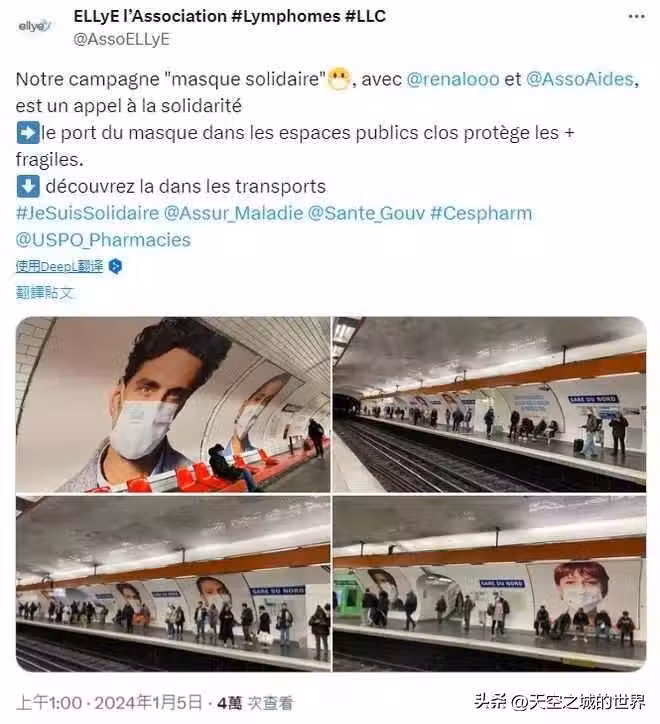The image size is (660, 724).
Task: Open the @USPO_Pharmacies mention
Action: (x=103, y=240)
